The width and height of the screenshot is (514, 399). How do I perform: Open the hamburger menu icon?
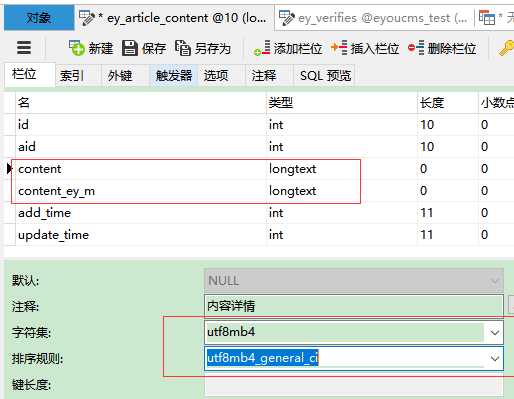tap(24, 48)
